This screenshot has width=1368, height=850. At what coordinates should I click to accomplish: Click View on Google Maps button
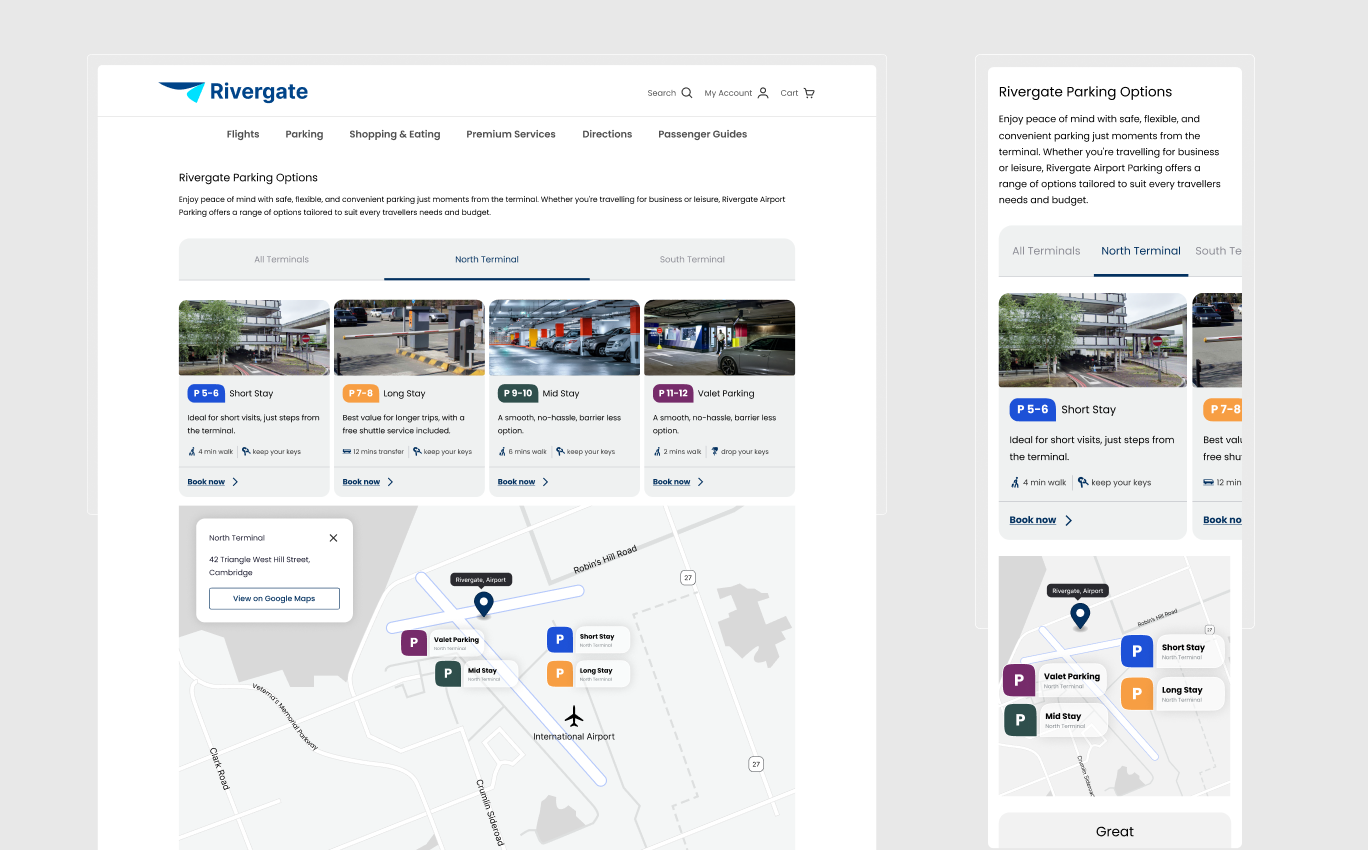(x=274, y=599)
